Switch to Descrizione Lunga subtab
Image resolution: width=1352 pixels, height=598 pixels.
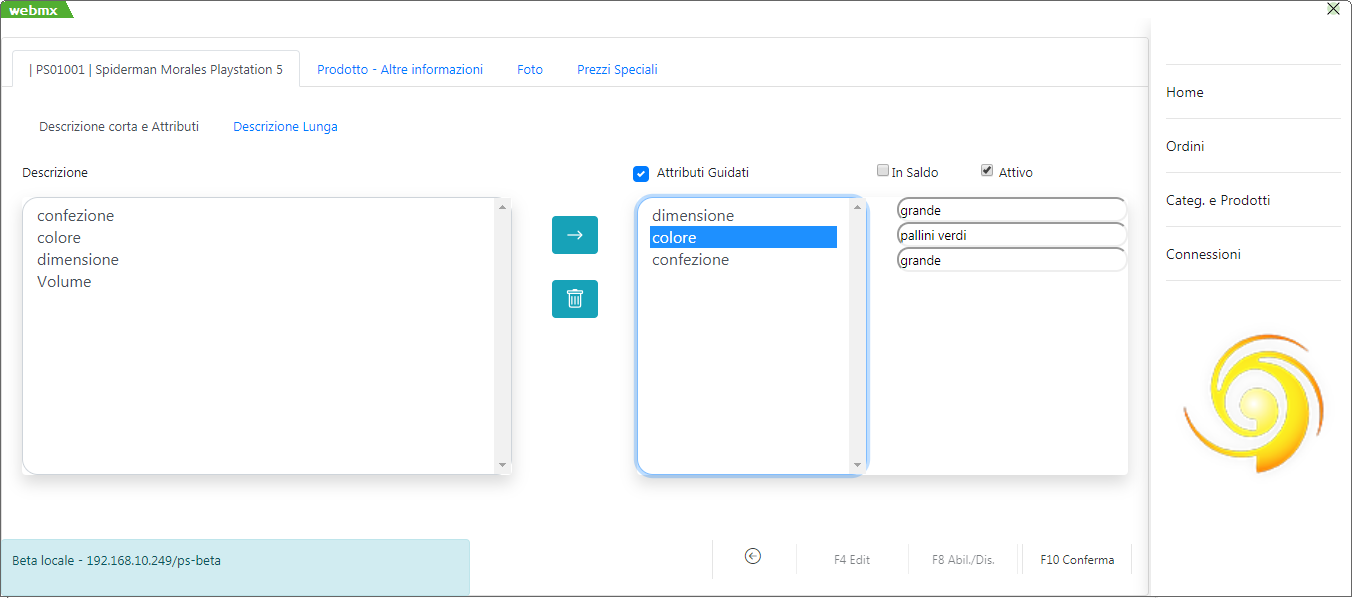pos(285,127)
